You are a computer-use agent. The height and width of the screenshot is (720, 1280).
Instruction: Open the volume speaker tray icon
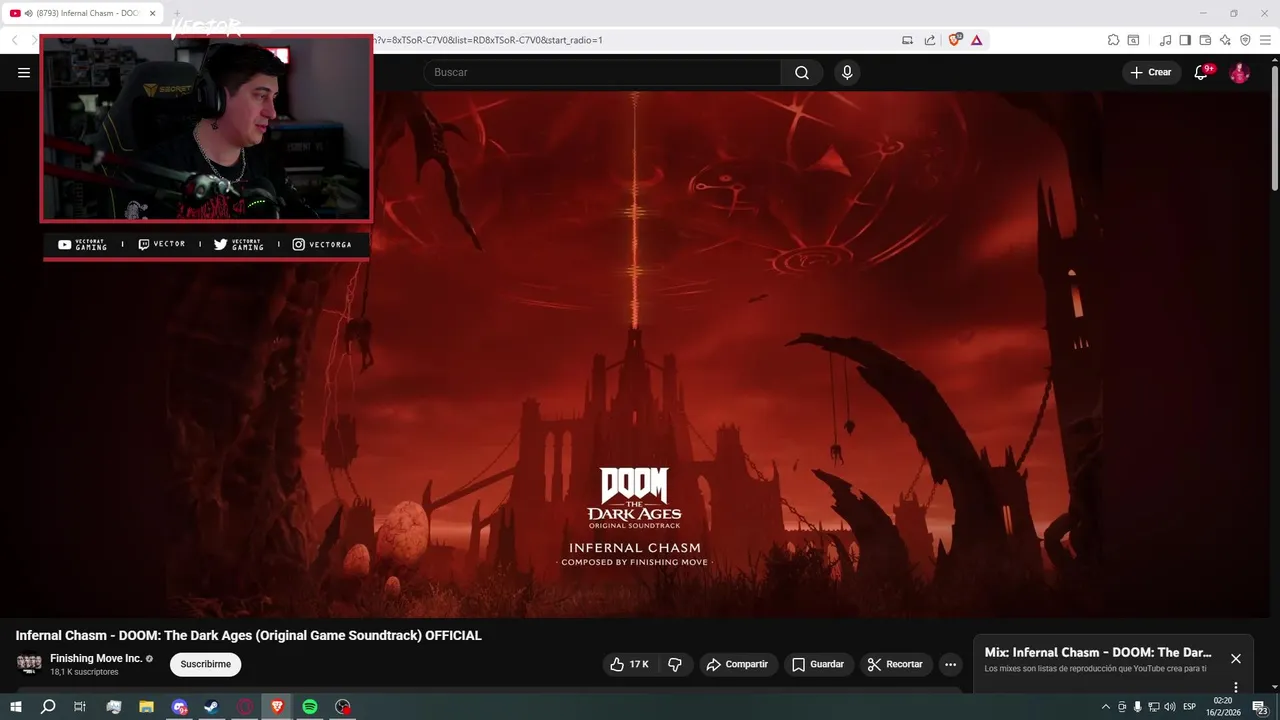click(x=1169, y=707)
